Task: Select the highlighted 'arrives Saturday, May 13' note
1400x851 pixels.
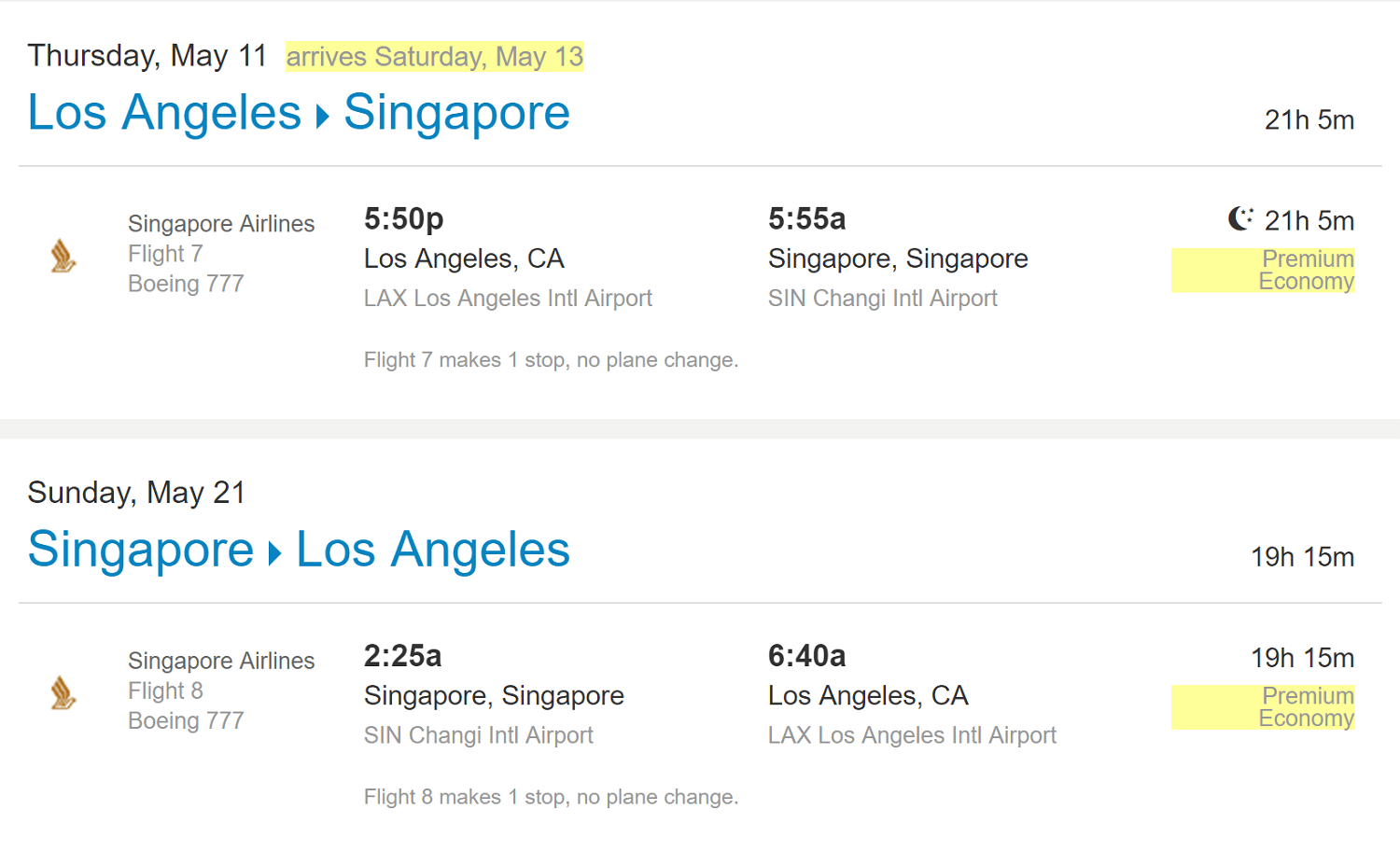Action: 434,57
